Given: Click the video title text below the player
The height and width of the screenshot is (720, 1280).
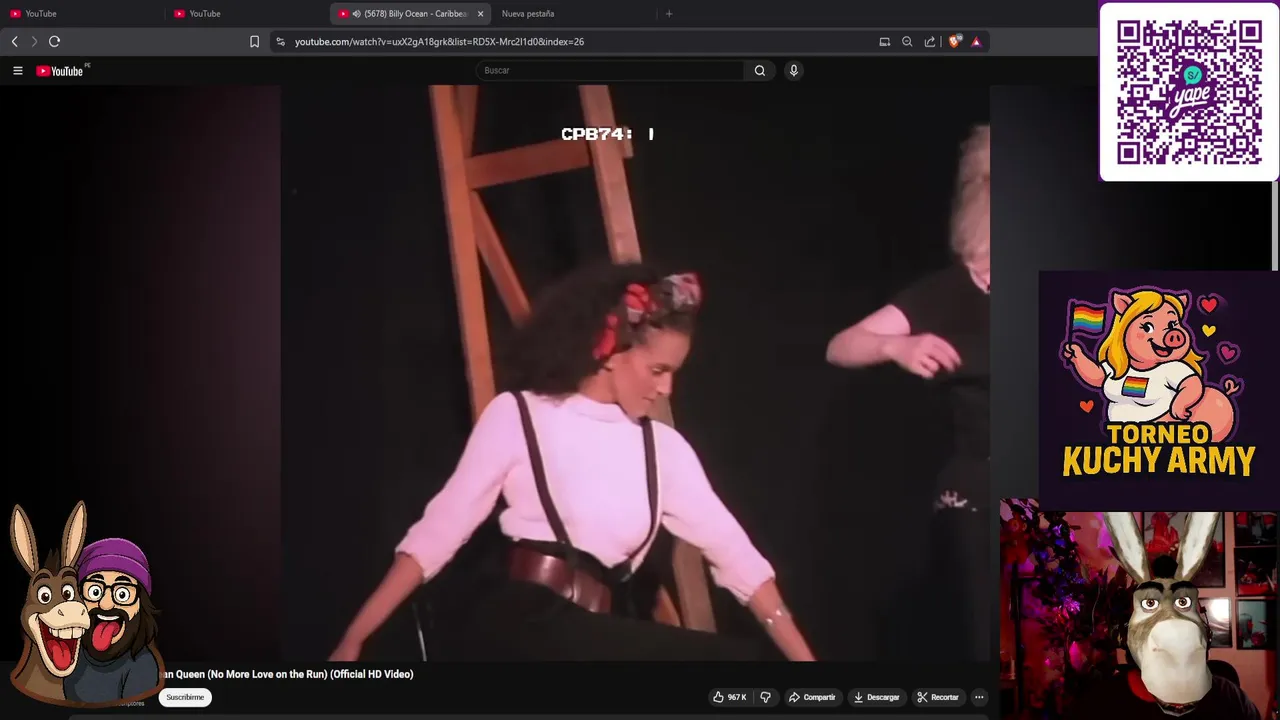Looking at the screenshot, I should coord(288,674).
